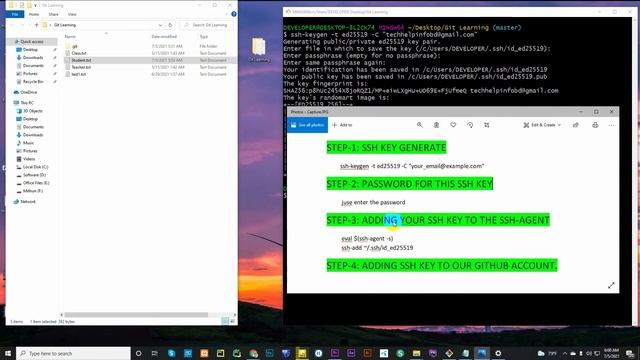The image size is (640, 360).
Task: Click the speaker volume icon in system tray
Action: coord(589,353)
